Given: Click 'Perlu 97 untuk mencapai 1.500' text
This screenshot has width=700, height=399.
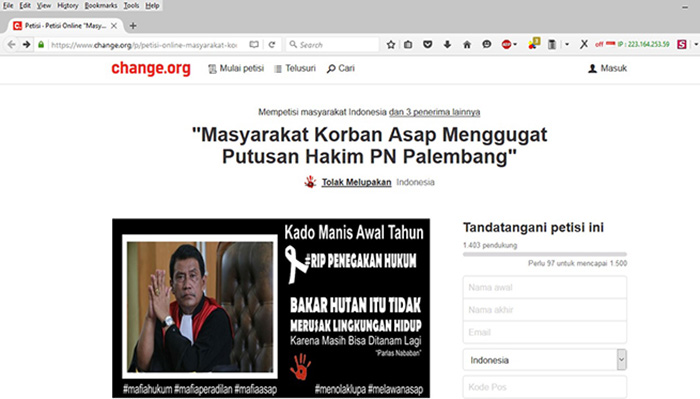Looking at the screenshot, I should (x=577, y=263).
